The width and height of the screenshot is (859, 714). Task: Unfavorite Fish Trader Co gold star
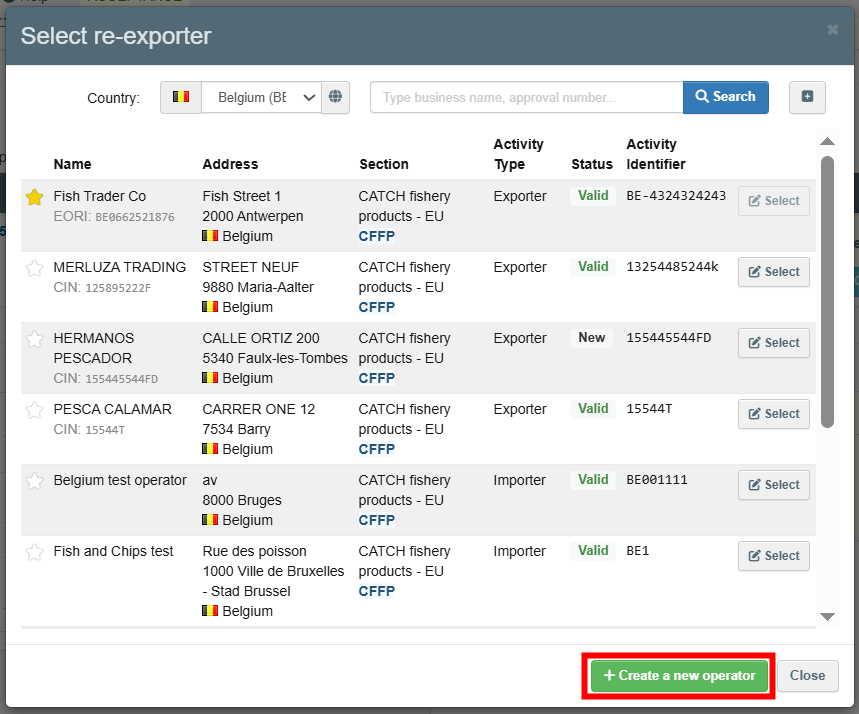(35, 197)
